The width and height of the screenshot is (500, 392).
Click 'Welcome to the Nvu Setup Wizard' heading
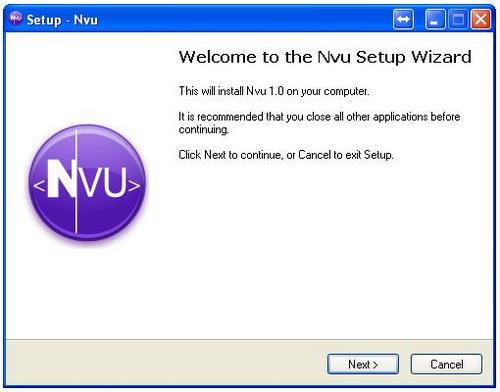pos(325,57)
